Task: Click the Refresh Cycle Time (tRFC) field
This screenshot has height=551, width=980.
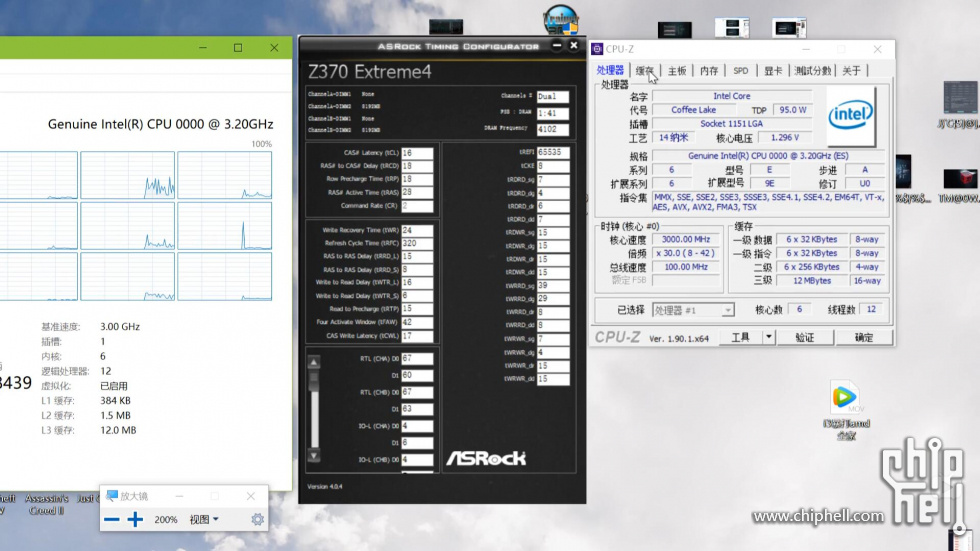Action: (x=418, y=244)
